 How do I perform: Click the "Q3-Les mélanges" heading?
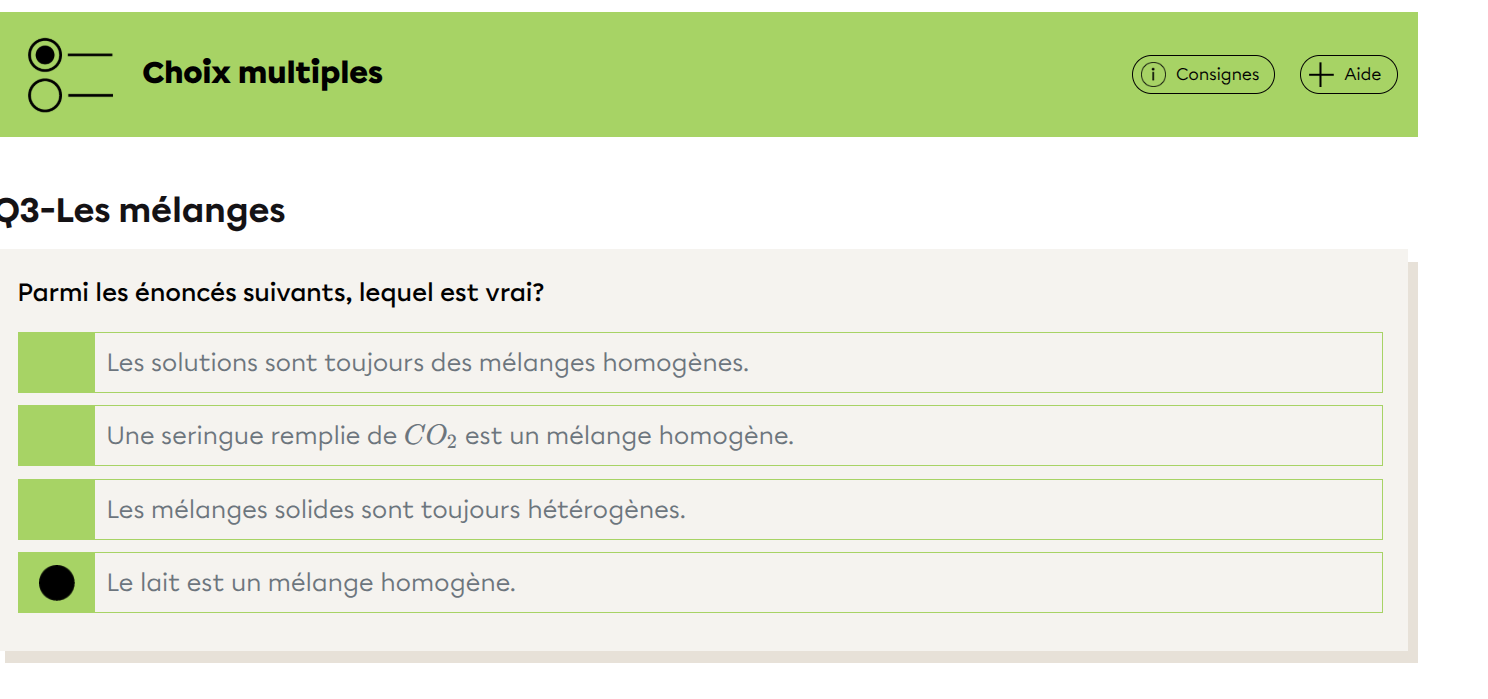(142, 211)
